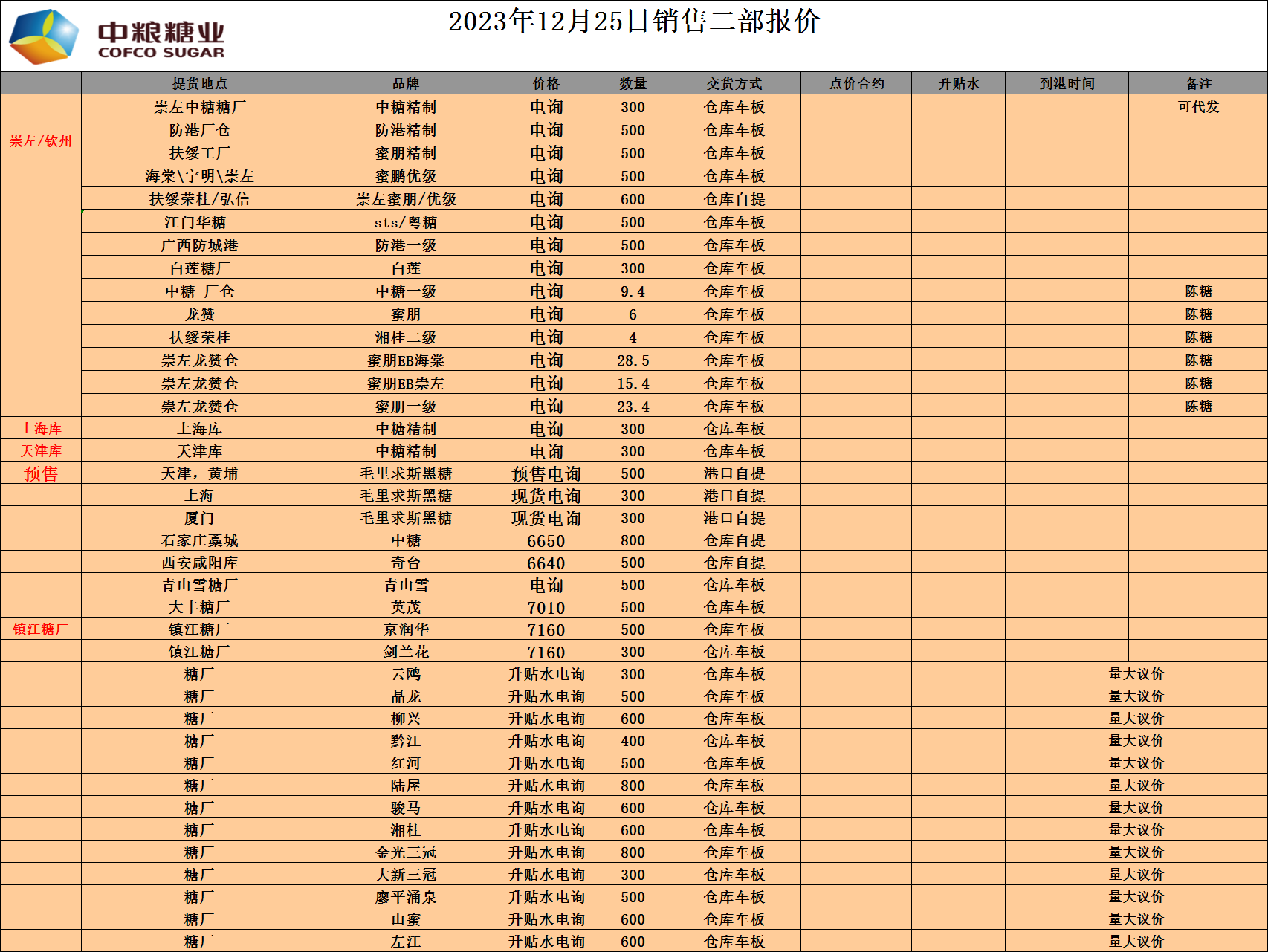Click the quantity cell 28.5

[633, 360]
